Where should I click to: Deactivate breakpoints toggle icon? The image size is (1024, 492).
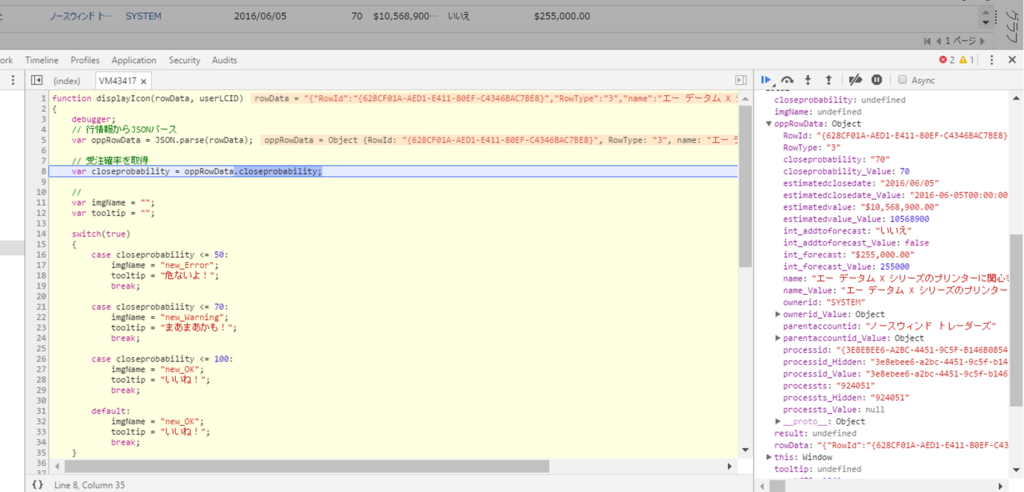pos(855,80)
